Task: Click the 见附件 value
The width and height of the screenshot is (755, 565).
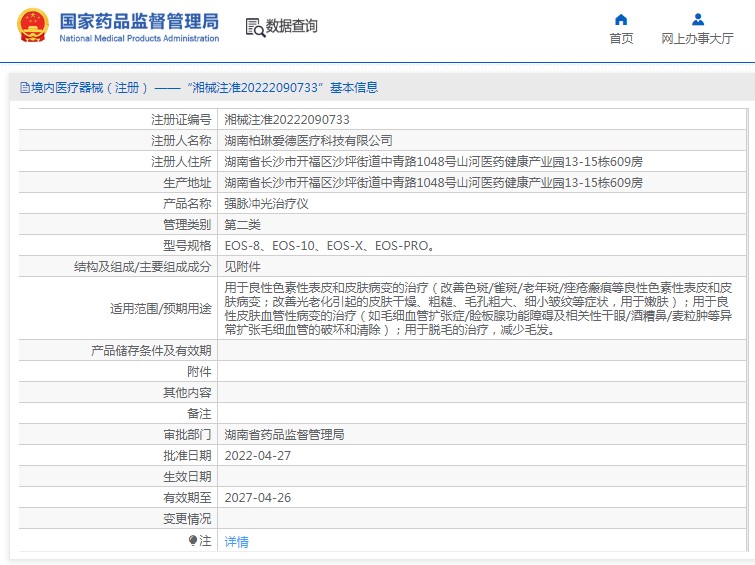Action: (242, 267)
